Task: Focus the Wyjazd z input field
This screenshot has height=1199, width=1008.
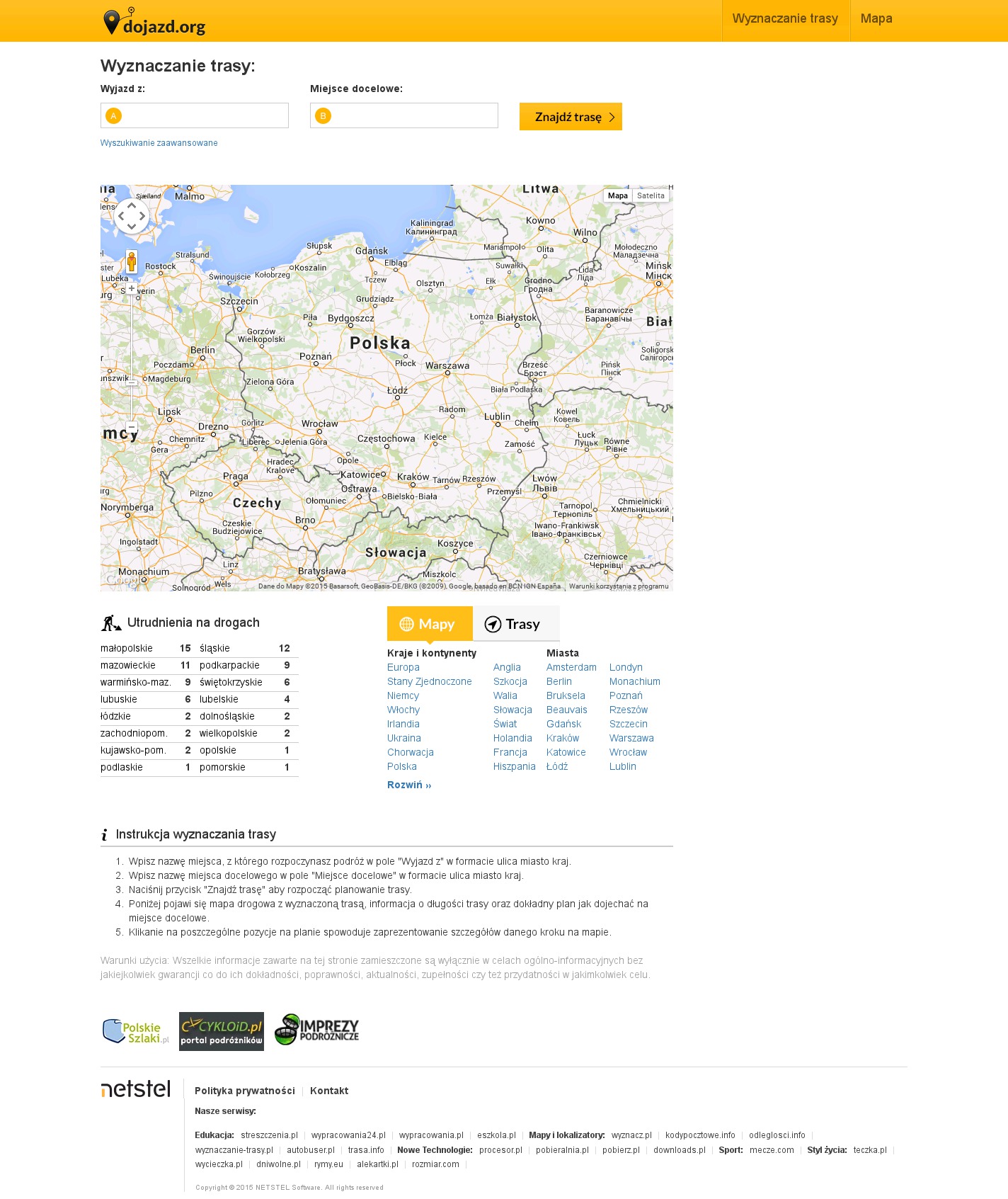Action: 202,115
